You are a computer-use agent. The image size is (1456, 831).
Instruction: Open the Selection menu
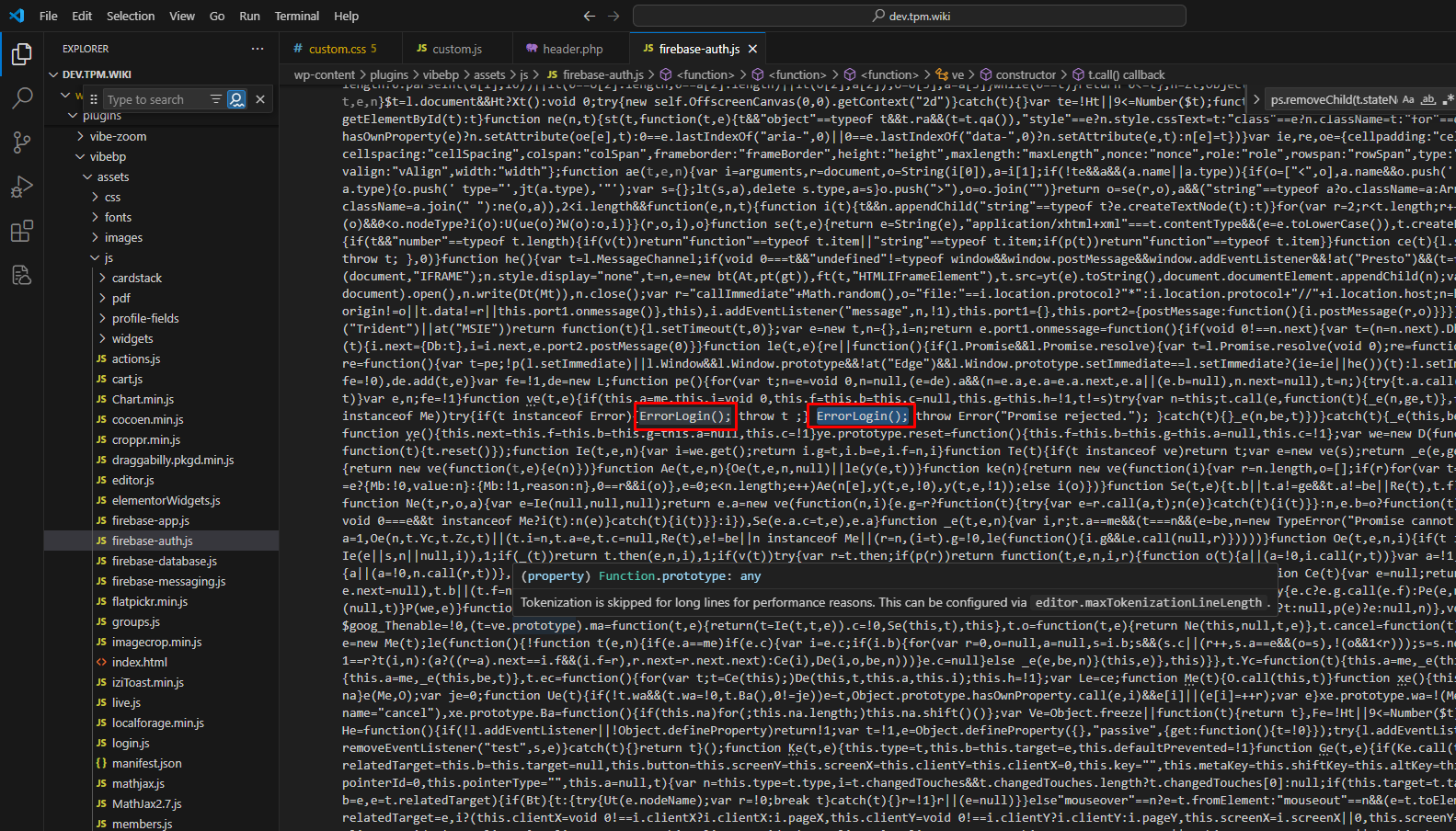click(x=131, y=16)
